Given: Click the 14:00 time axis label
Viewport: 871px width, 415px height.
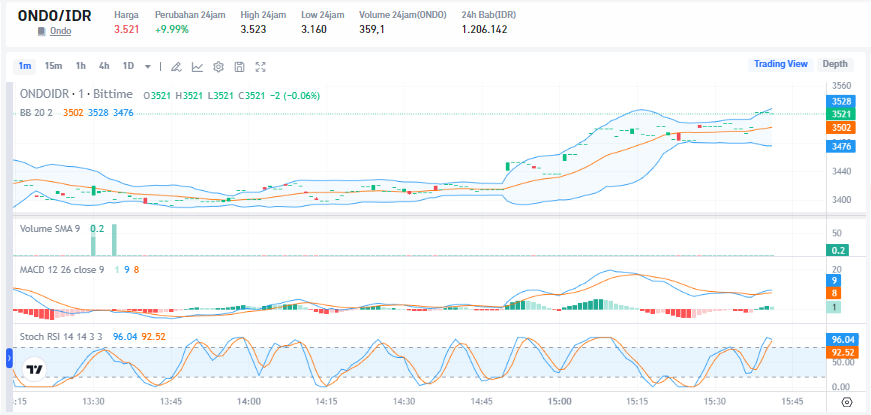Looking at the screenshot, I should pyautogui.click(x=249, y=401).
